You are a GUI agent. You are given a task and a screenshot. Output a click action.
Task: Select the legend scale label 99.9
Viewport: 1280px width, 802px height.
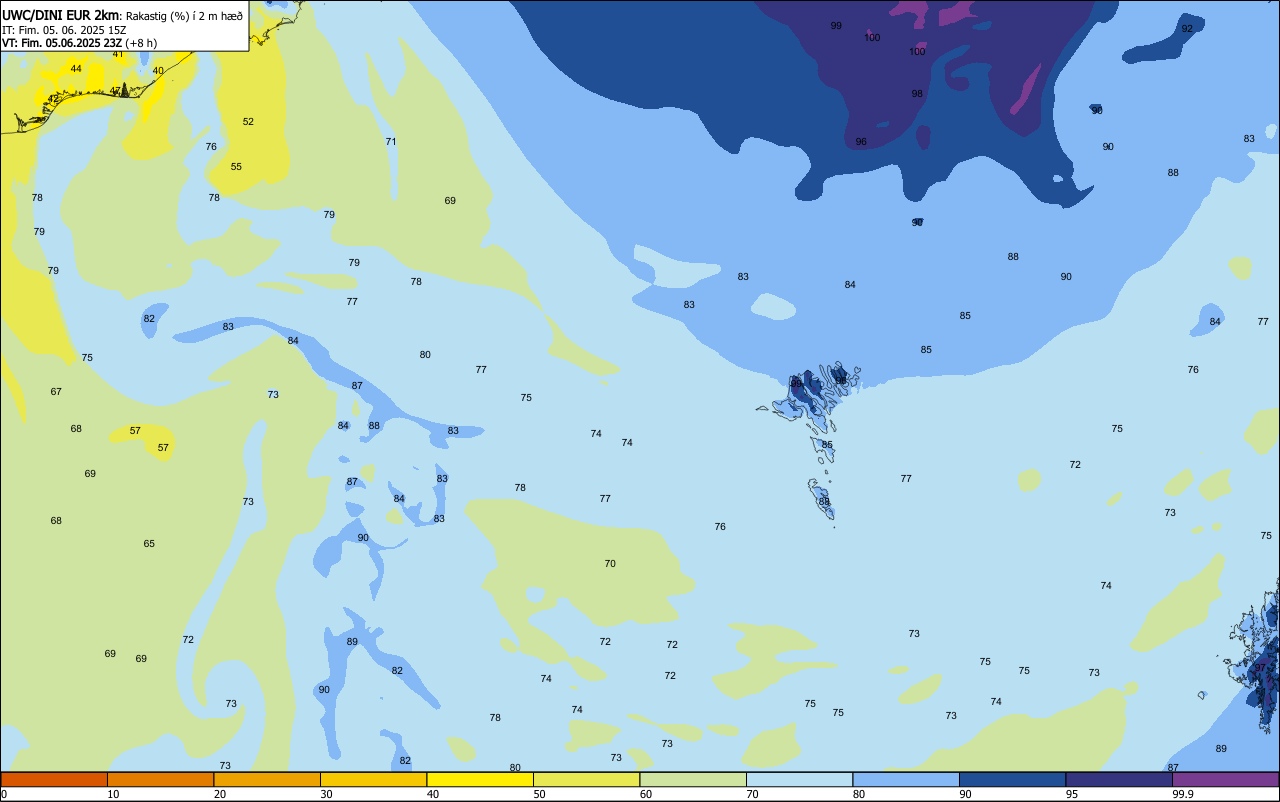click(x=1183, y=794)
